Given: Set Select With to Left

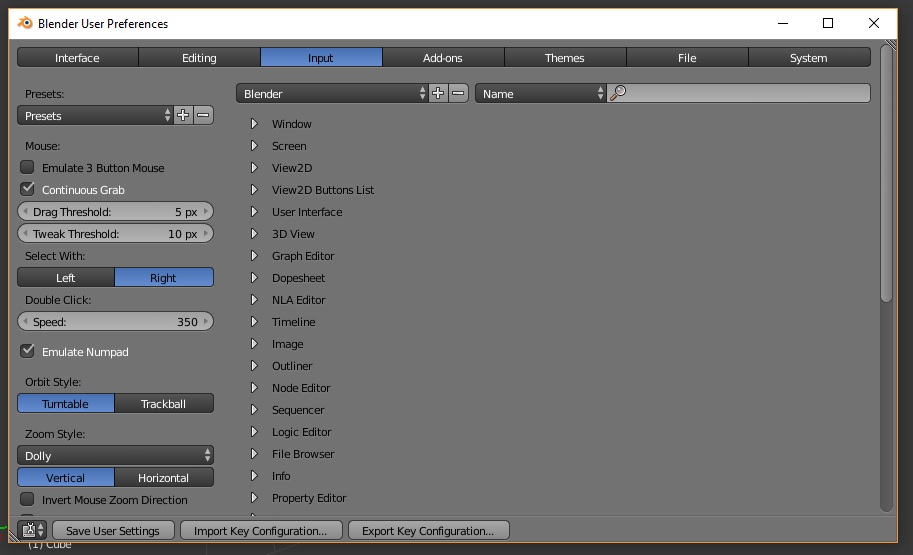Looking at the screenshot, I should pyautogui.click(x=66, y=278).
